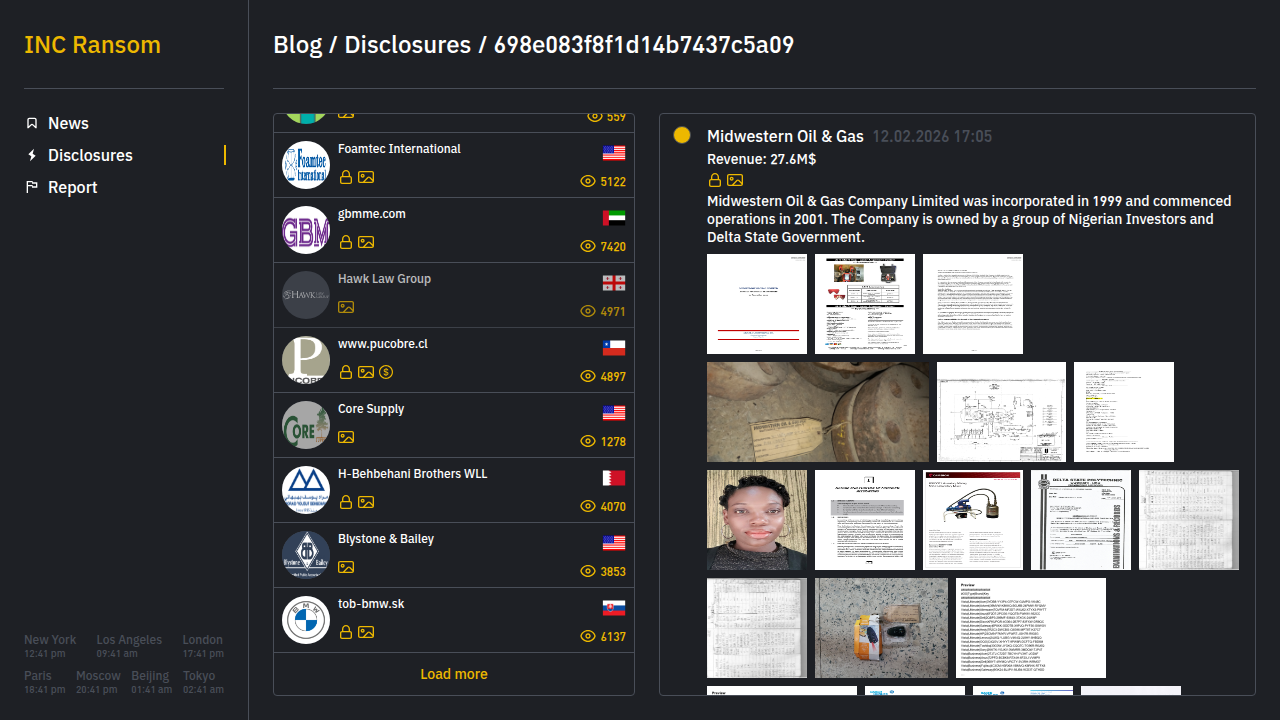Select the H-Behbehani Brothers WLL entry
This screenshot has width=1280, height=720.
click(x=412, y=474)
